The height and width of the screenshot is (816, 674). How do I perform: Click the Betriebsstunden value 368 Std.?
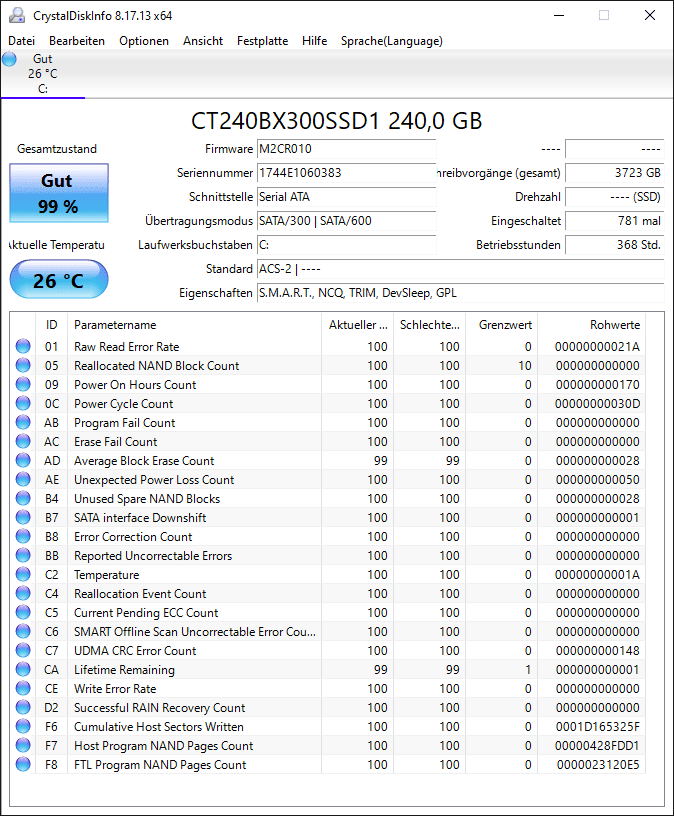(x=615, y=245)
